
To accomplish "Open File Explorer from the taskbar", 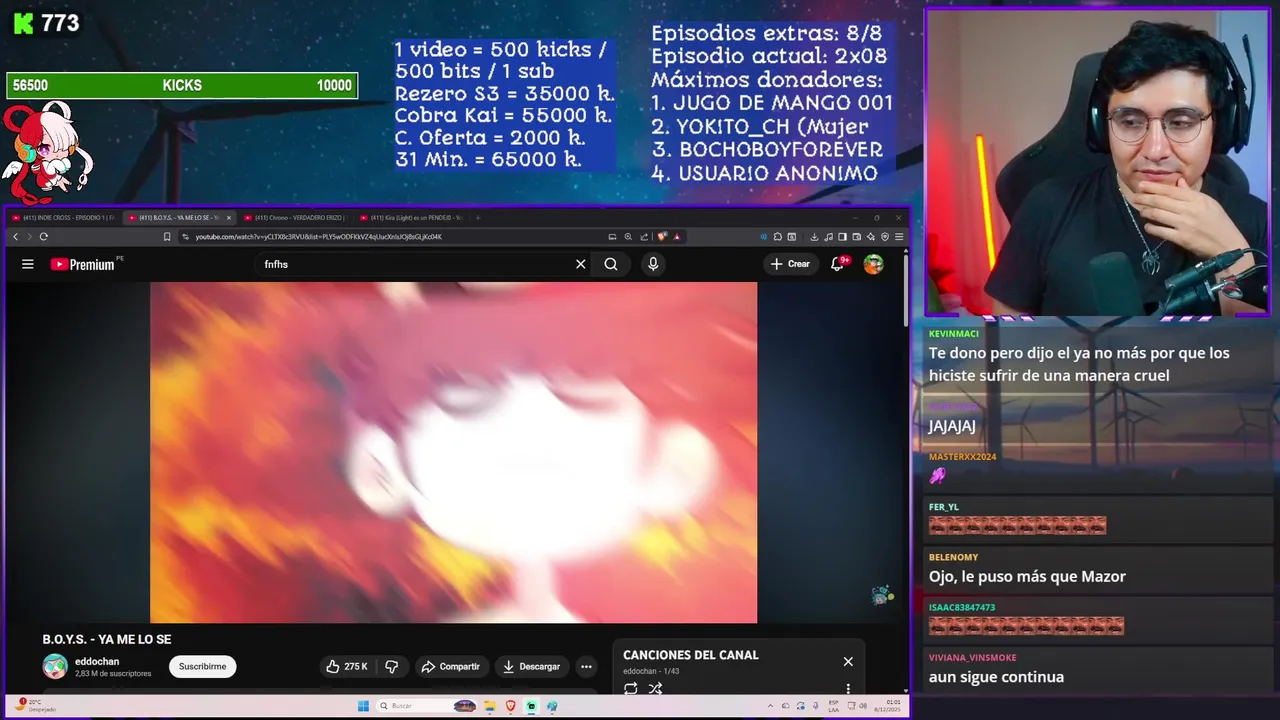I will (489, 706).
